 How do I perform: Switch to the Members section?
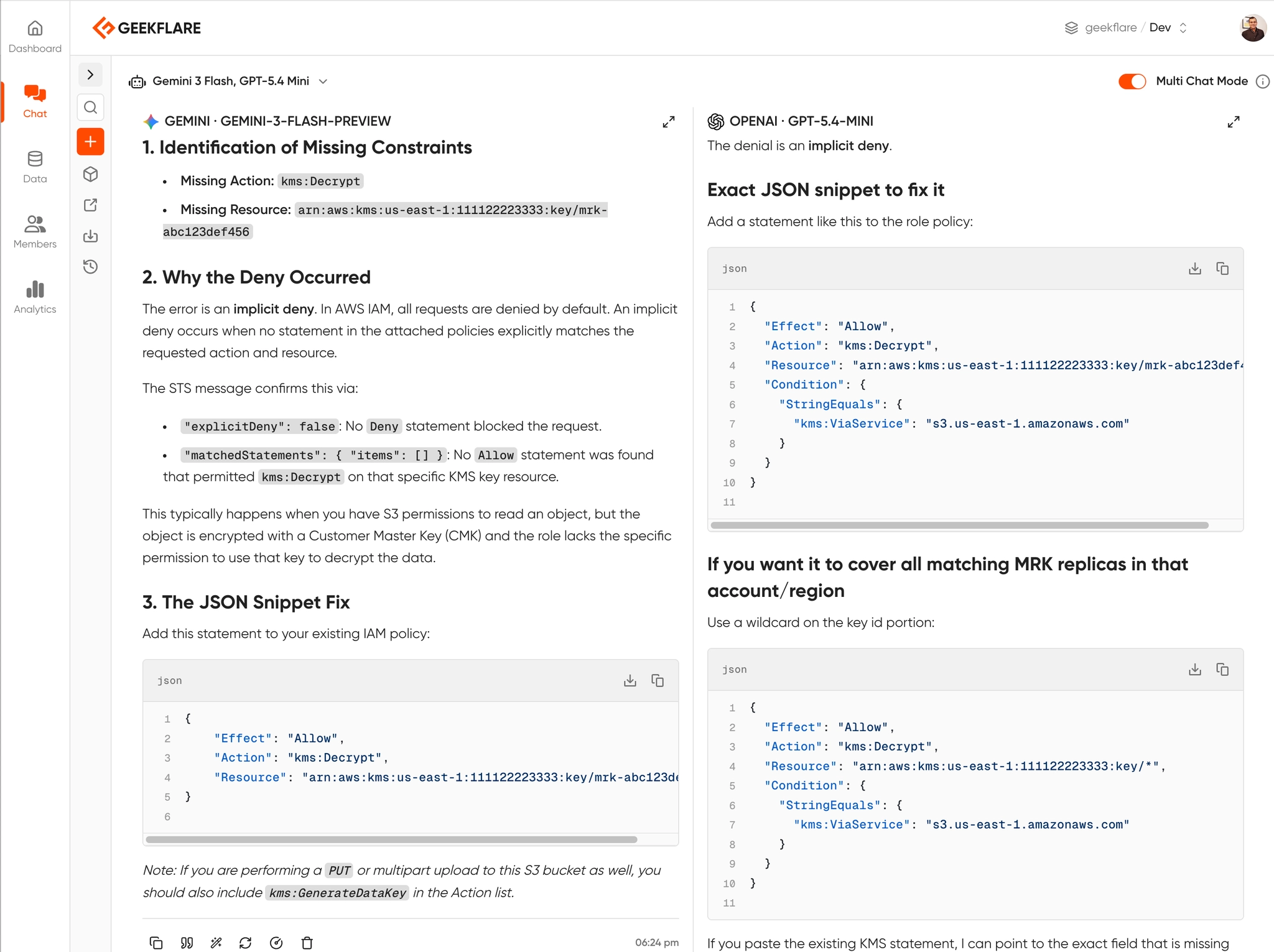tap(35, 231)
